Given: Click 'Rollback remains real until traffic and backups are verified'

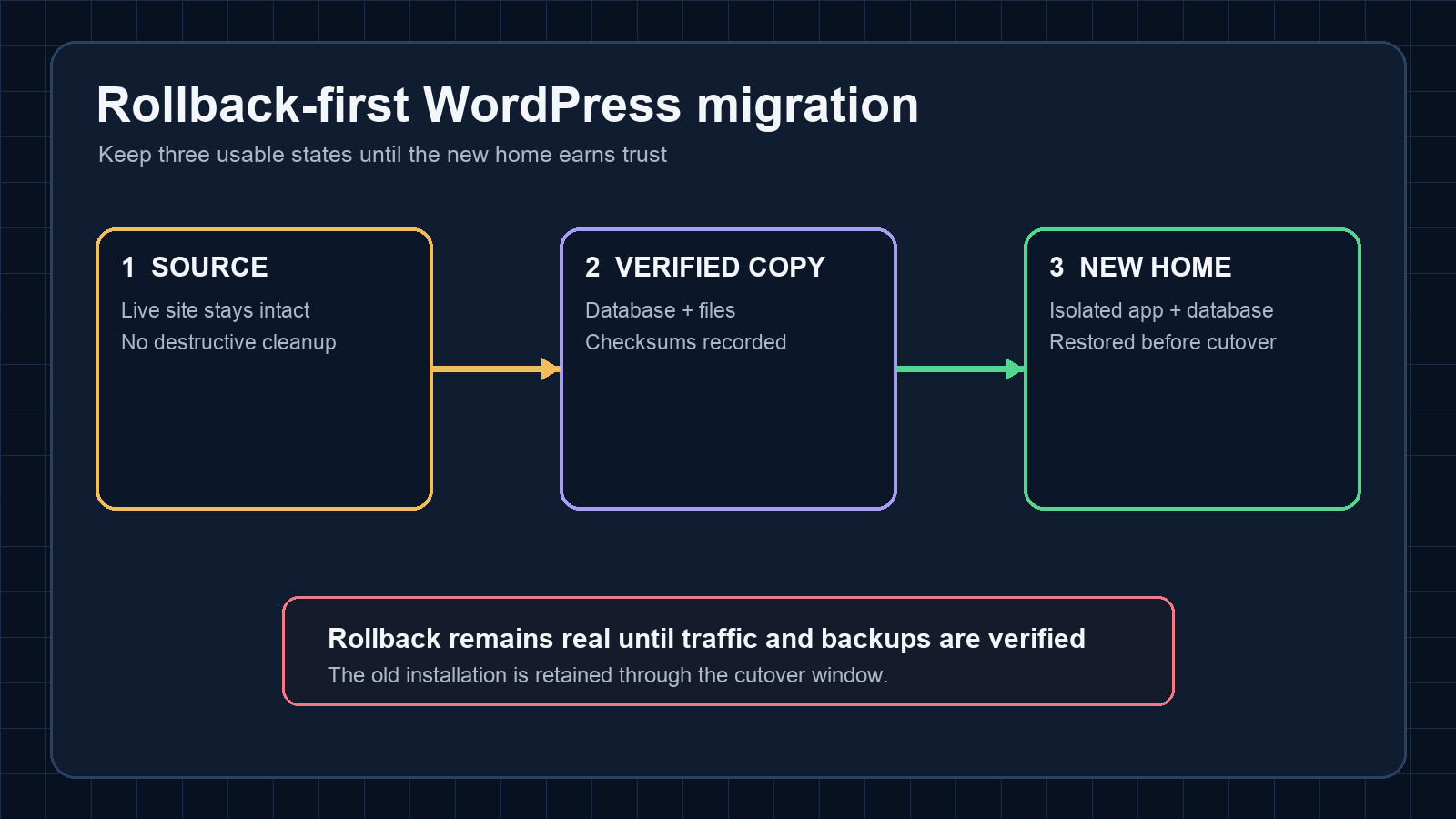Looking at the screenshot, I should coord(706,639).
